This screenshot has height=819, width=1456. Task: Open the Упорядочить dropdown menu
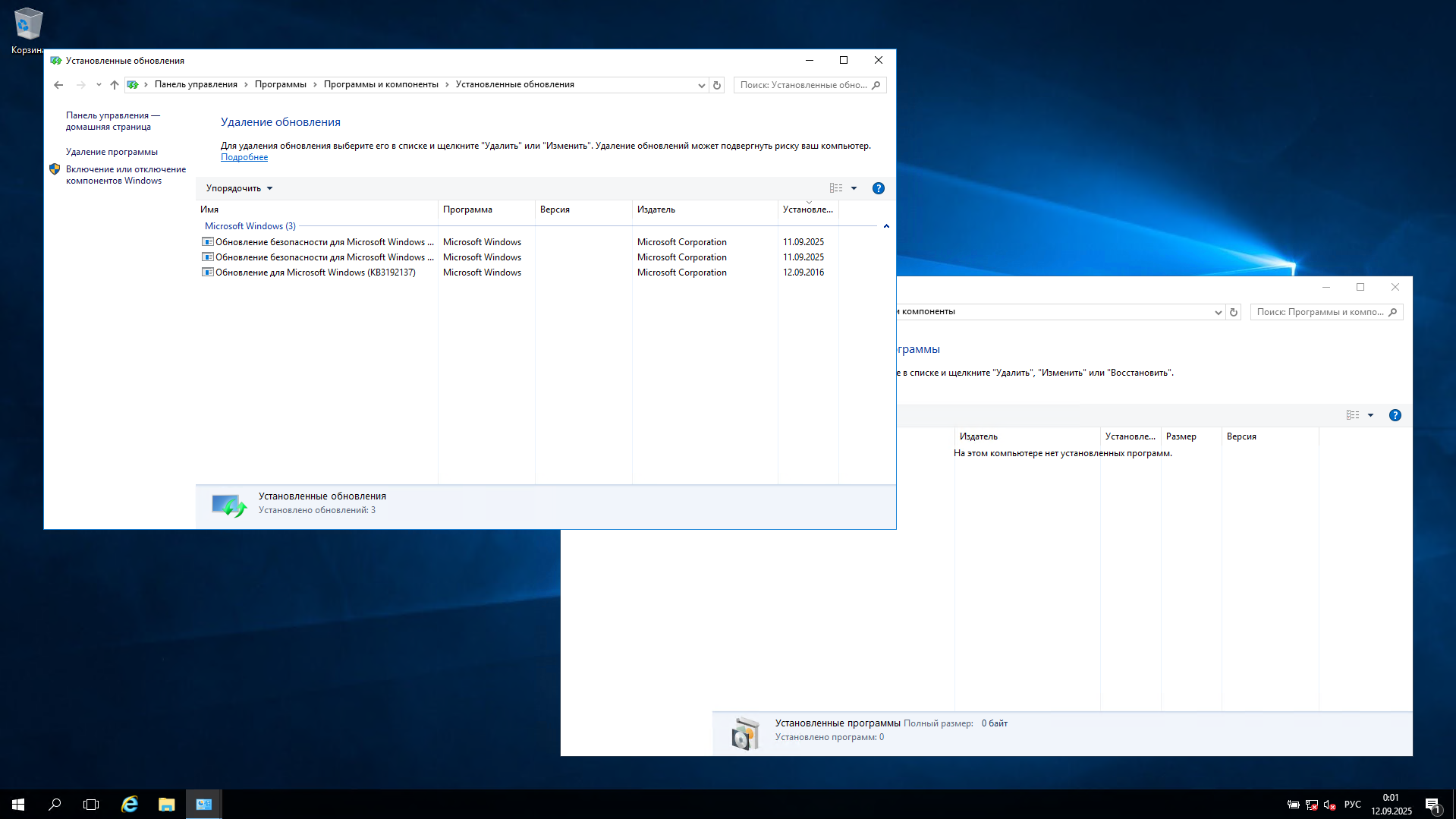click(239, 188)
